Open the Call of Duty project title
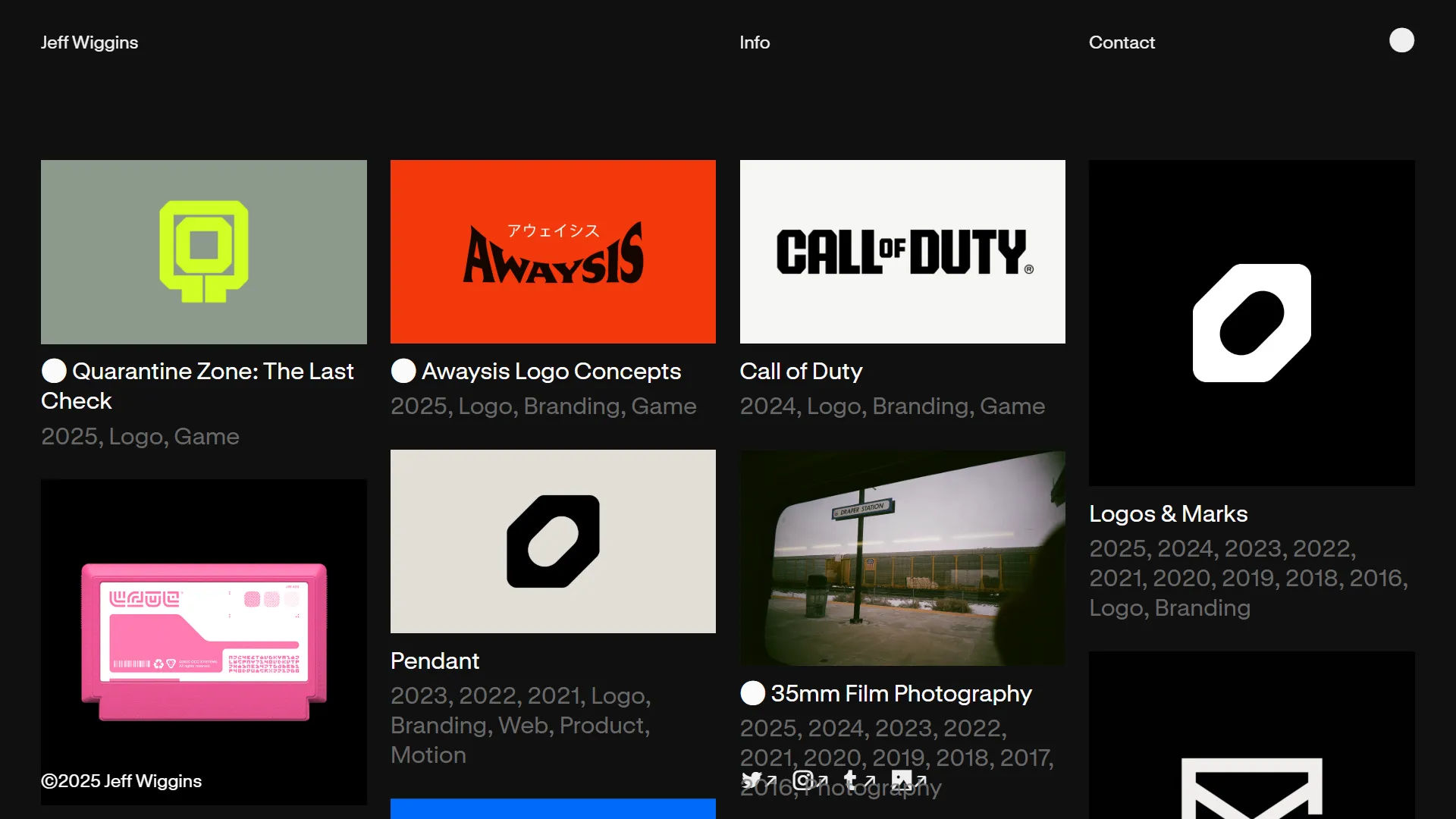Viewport: 1456px width, 819px height. [x=801, y=371]
